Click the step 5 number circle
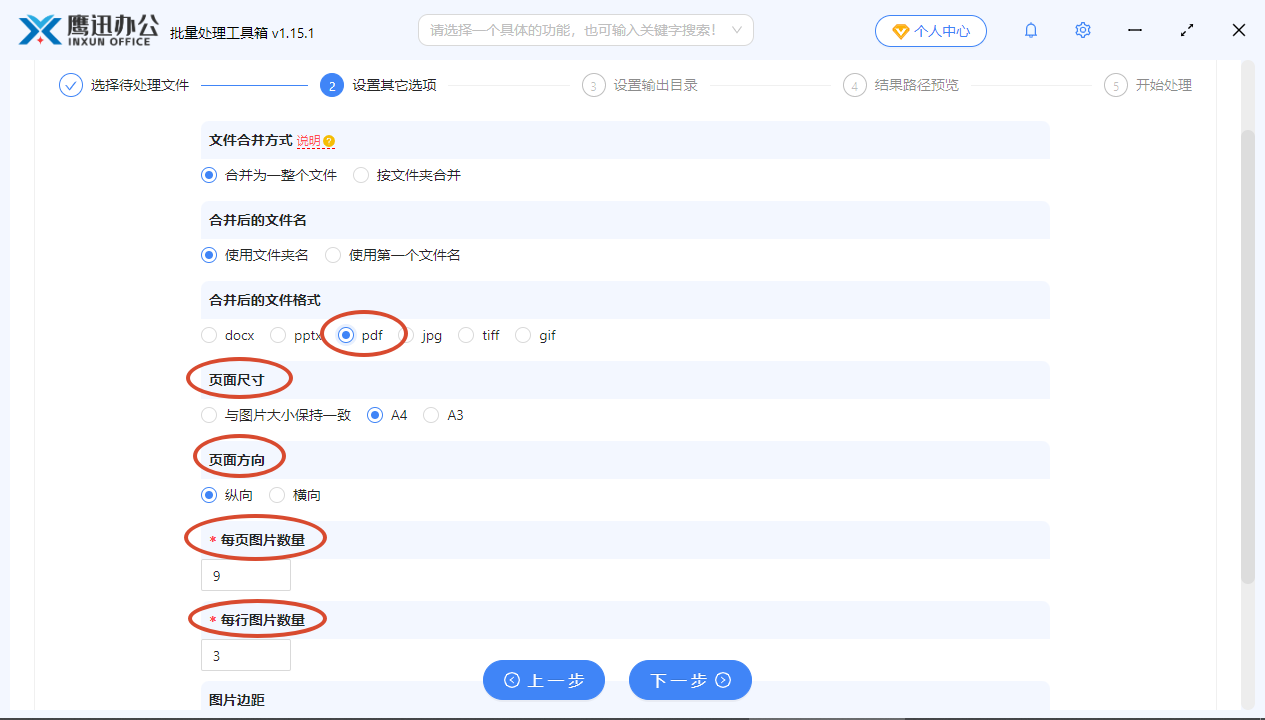Viewport: 1265px width, 720px height. 1116,85
